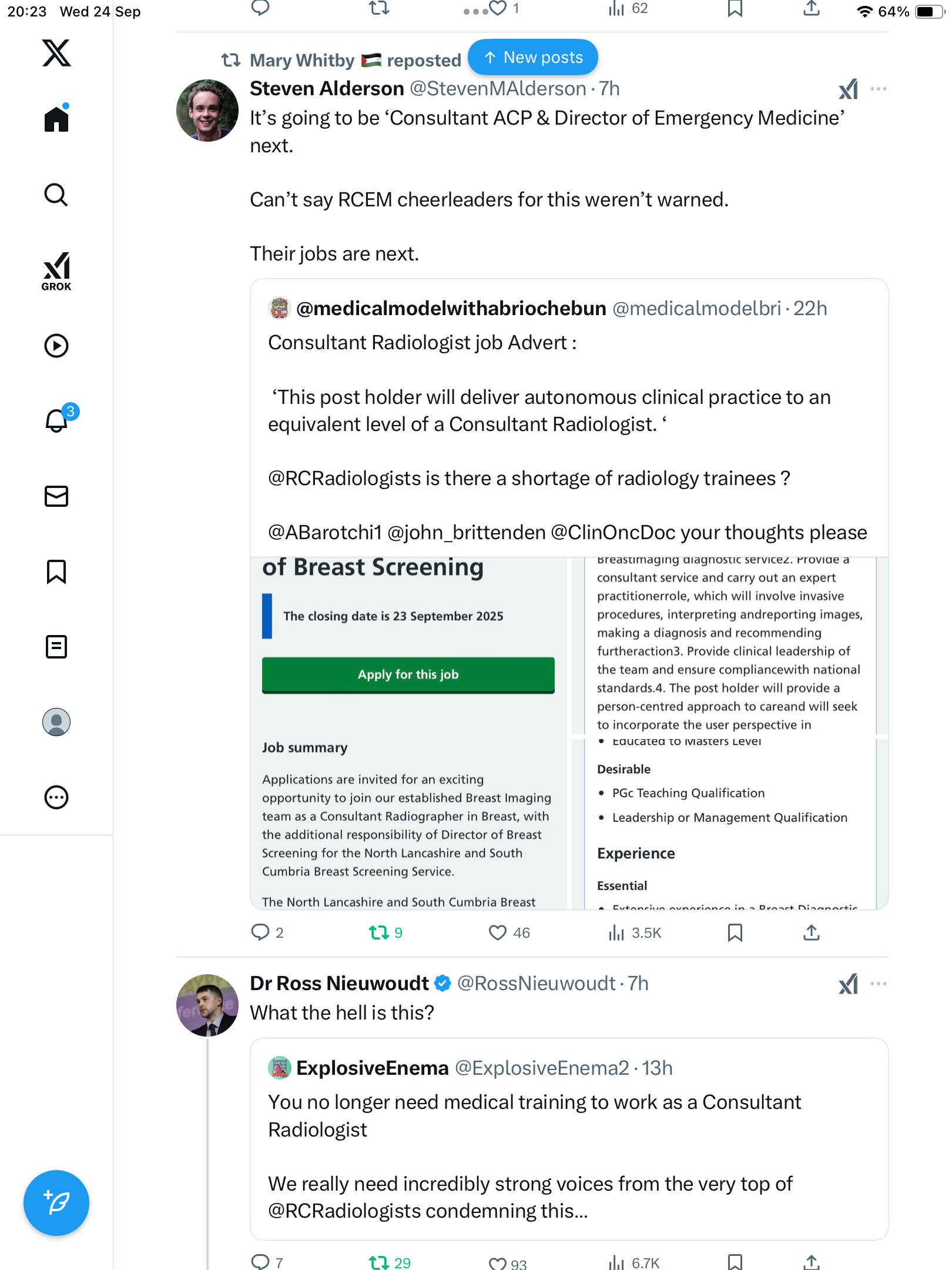This screenshot has height=1270, width=952.
Task: Open Bookmarks in the sidebar
Action: tap(56, 571)
